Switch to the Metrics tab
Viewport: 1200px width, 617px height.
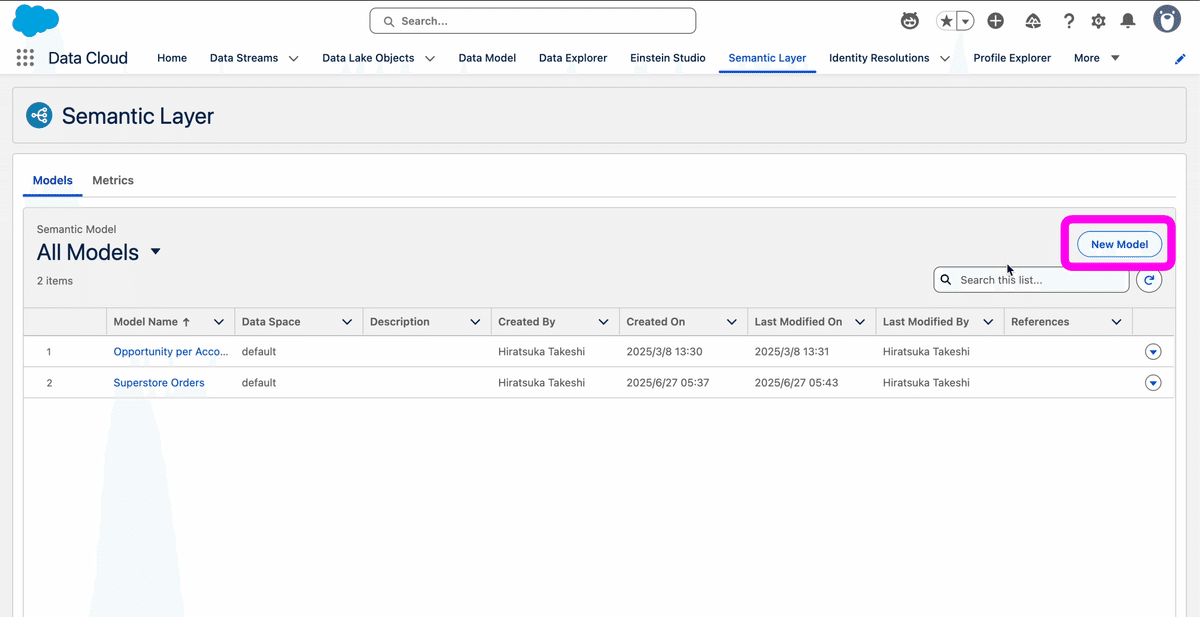(x=112, y=180)
